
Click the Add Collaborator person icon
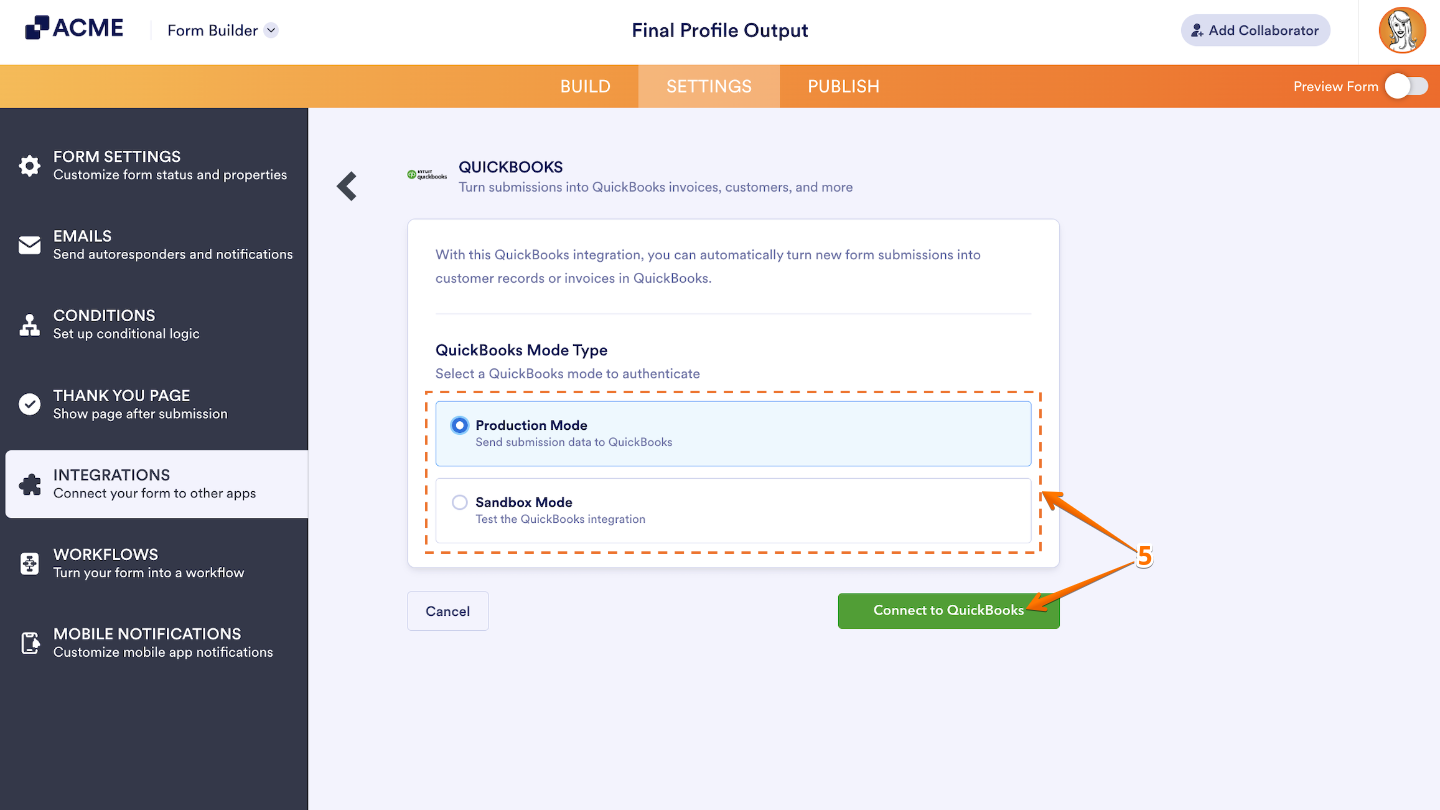tap(1199, 30)
